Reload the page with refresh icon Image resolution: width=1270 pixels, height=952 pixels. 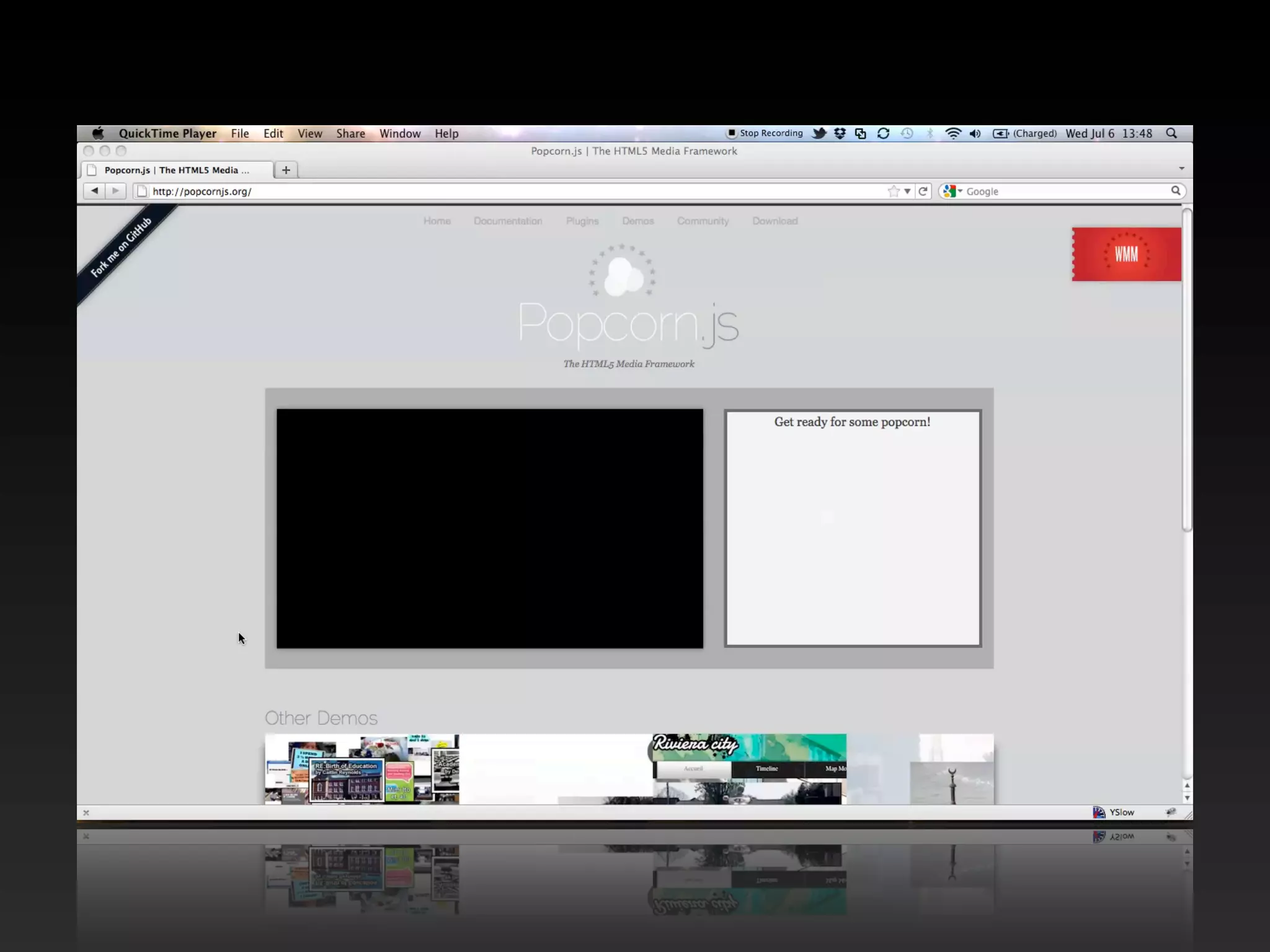click(923, 191)
